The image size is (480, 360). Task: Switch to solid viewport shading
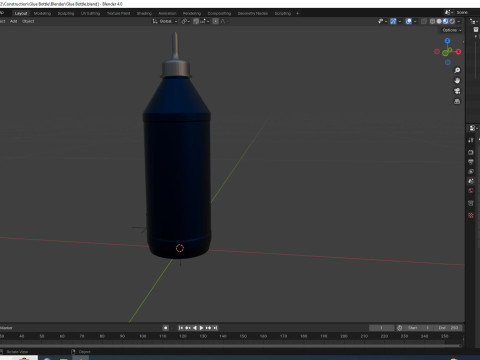click(x=439, y=21)
